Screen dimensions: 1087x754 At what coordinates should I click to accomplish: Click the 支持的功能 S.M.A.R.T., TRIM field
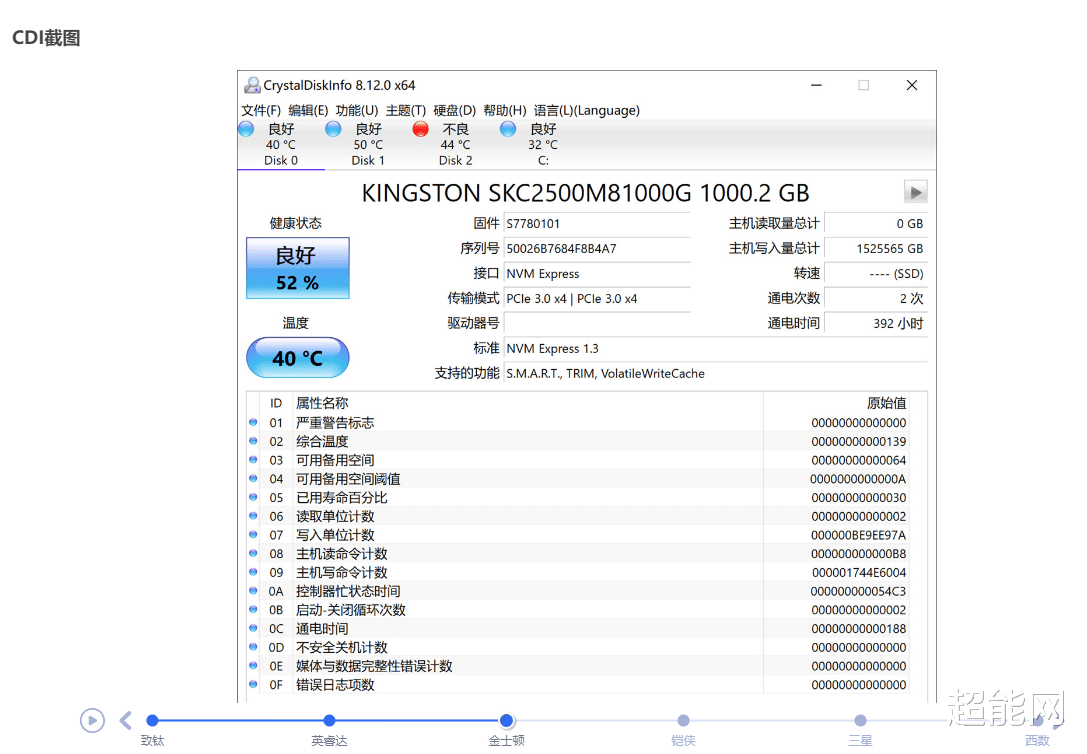(715, 374)
